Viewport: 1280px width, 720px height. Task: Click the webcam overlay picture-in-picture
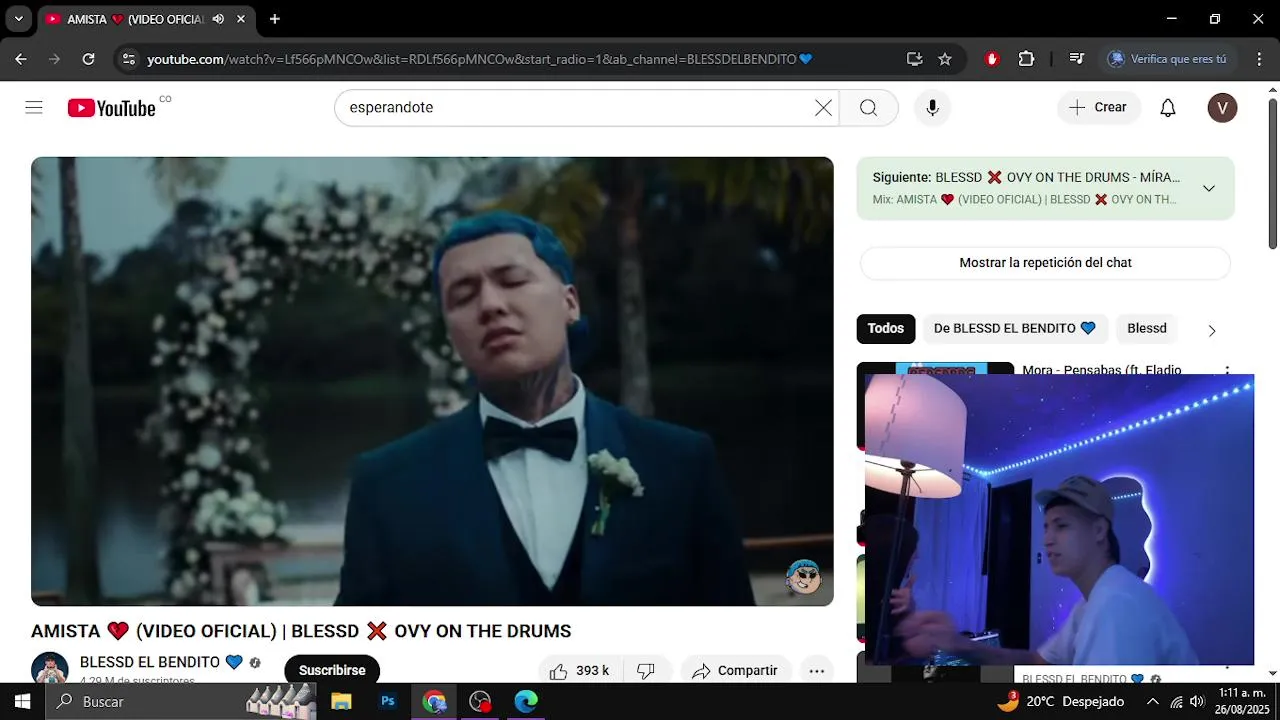1059,520
